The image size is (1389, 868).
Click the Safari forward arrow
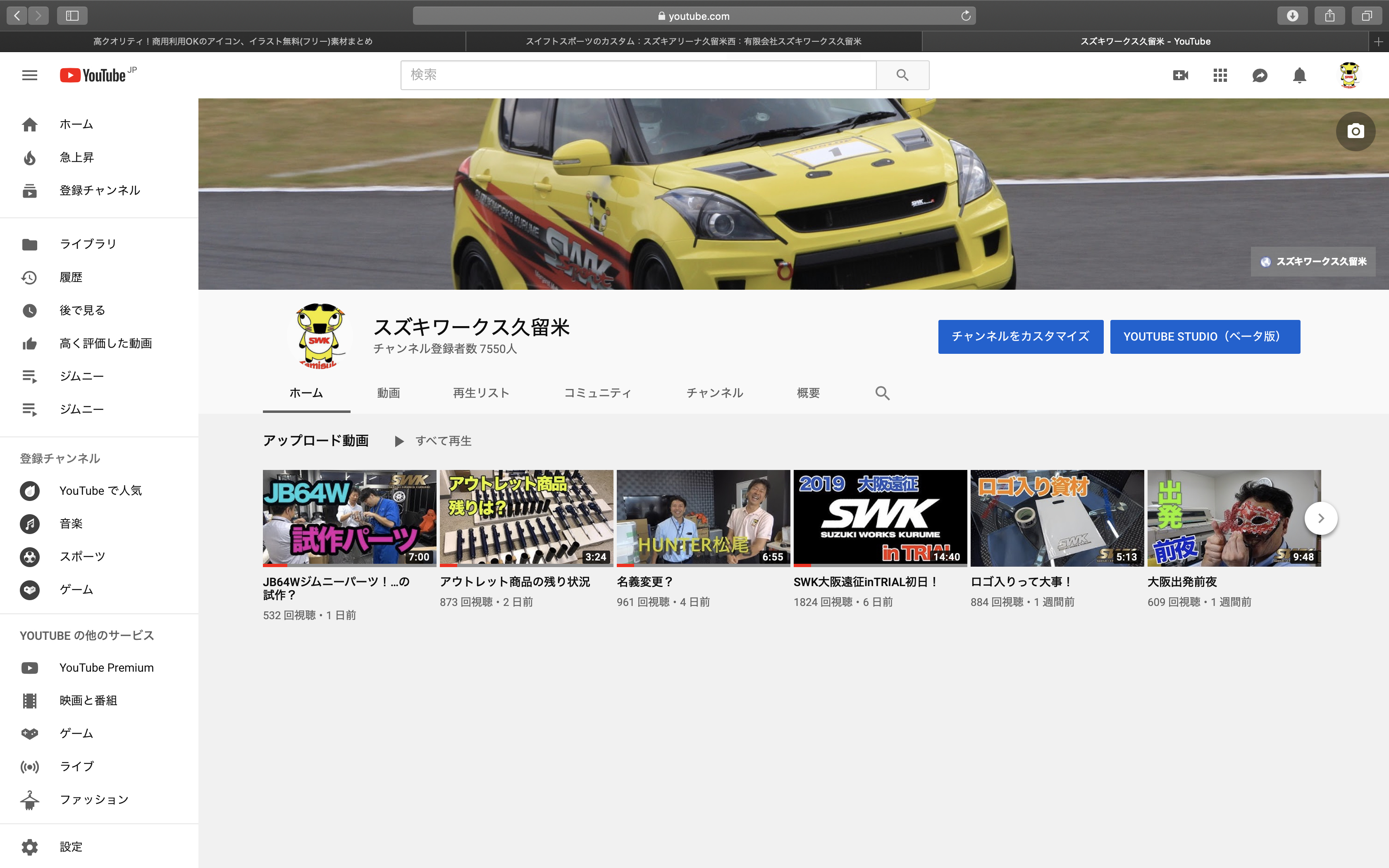pyautogui.click(x=38, y=16)
